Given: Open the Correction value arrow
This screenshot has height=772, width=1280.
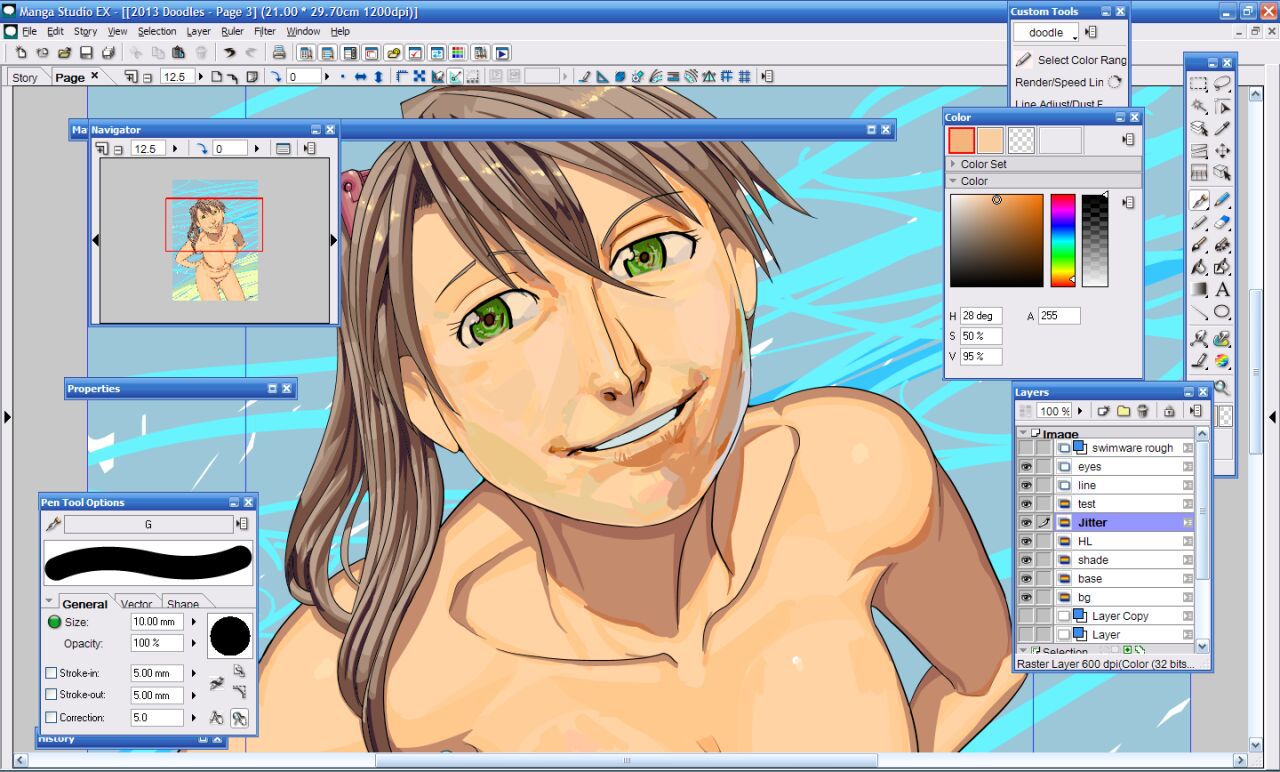Looking at the screenshot, I should [194, 717].
